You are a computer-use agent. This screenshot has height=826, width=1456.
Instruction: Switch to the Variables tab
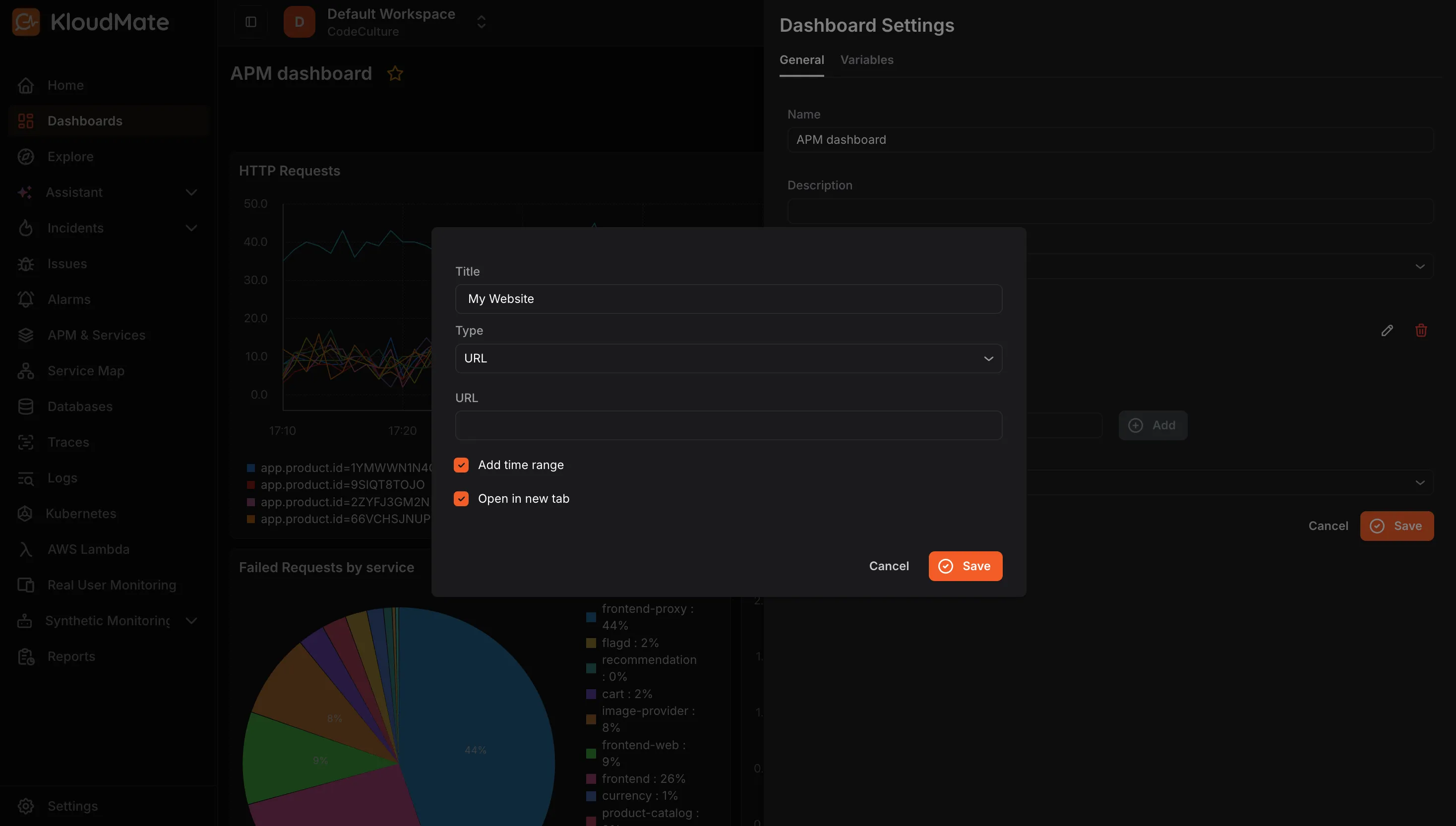[x=866, y=59]
